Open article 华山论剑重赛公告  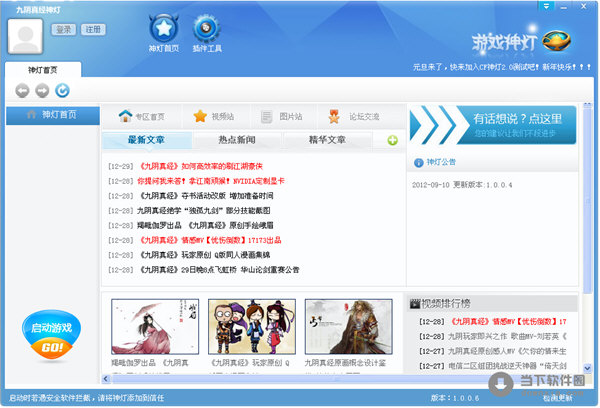218,270
